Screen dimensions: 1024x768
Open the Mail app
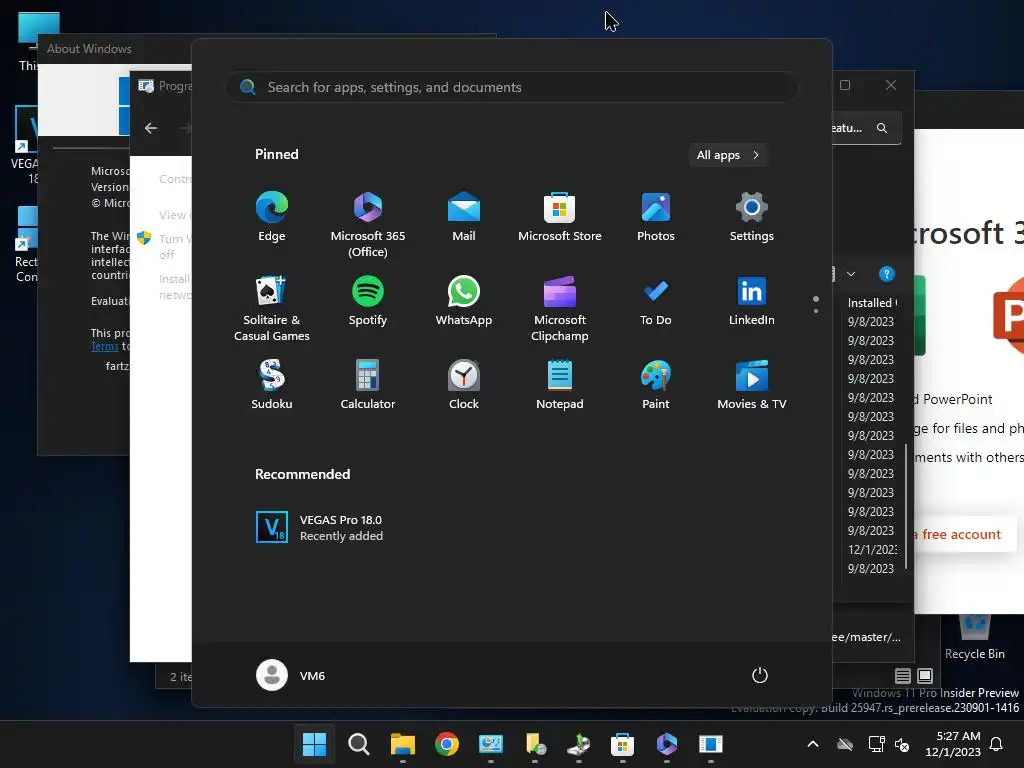[464, 217]
